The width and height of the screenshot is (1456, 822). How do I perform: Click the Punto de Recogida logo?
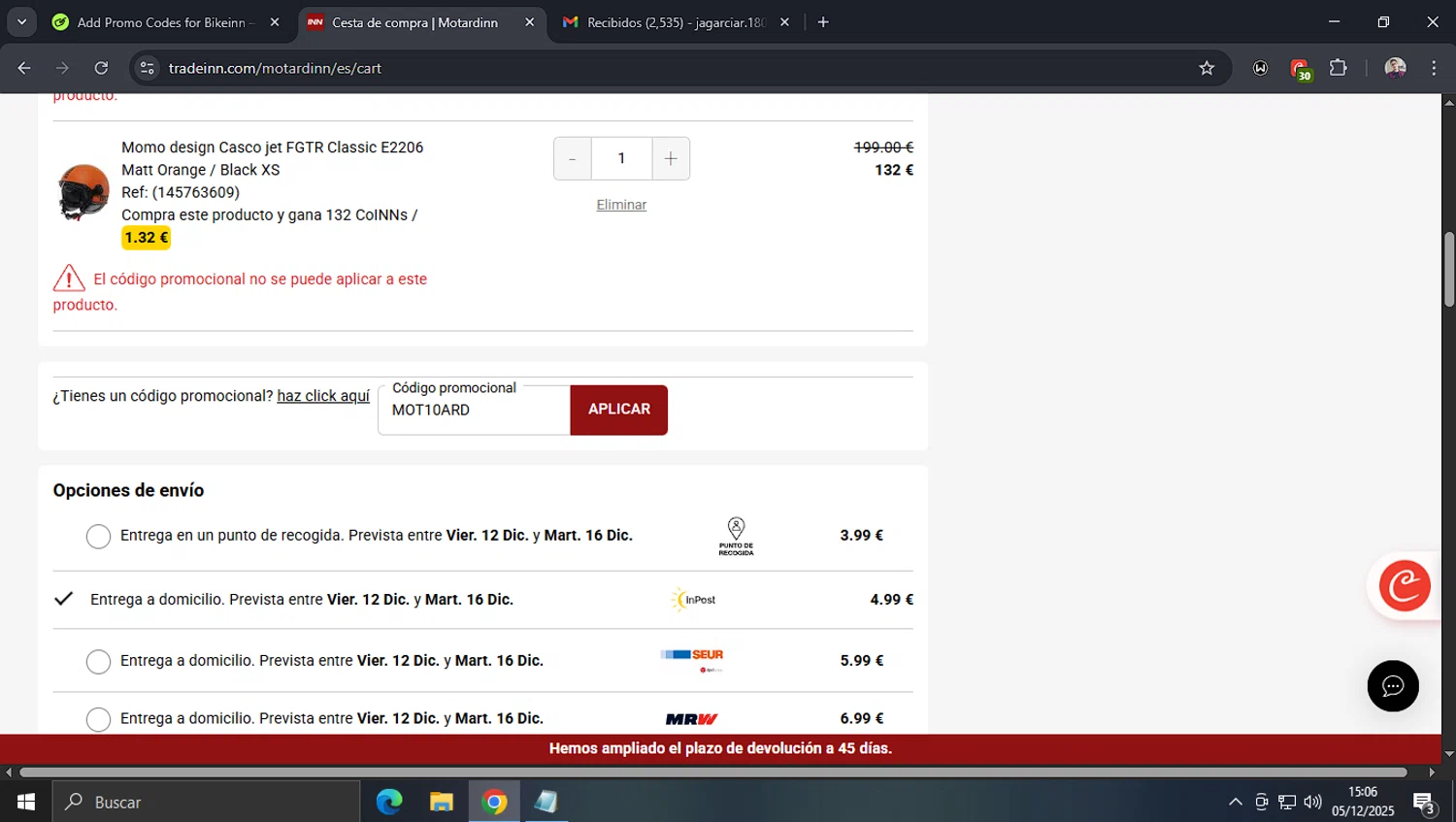coord(736,536)
